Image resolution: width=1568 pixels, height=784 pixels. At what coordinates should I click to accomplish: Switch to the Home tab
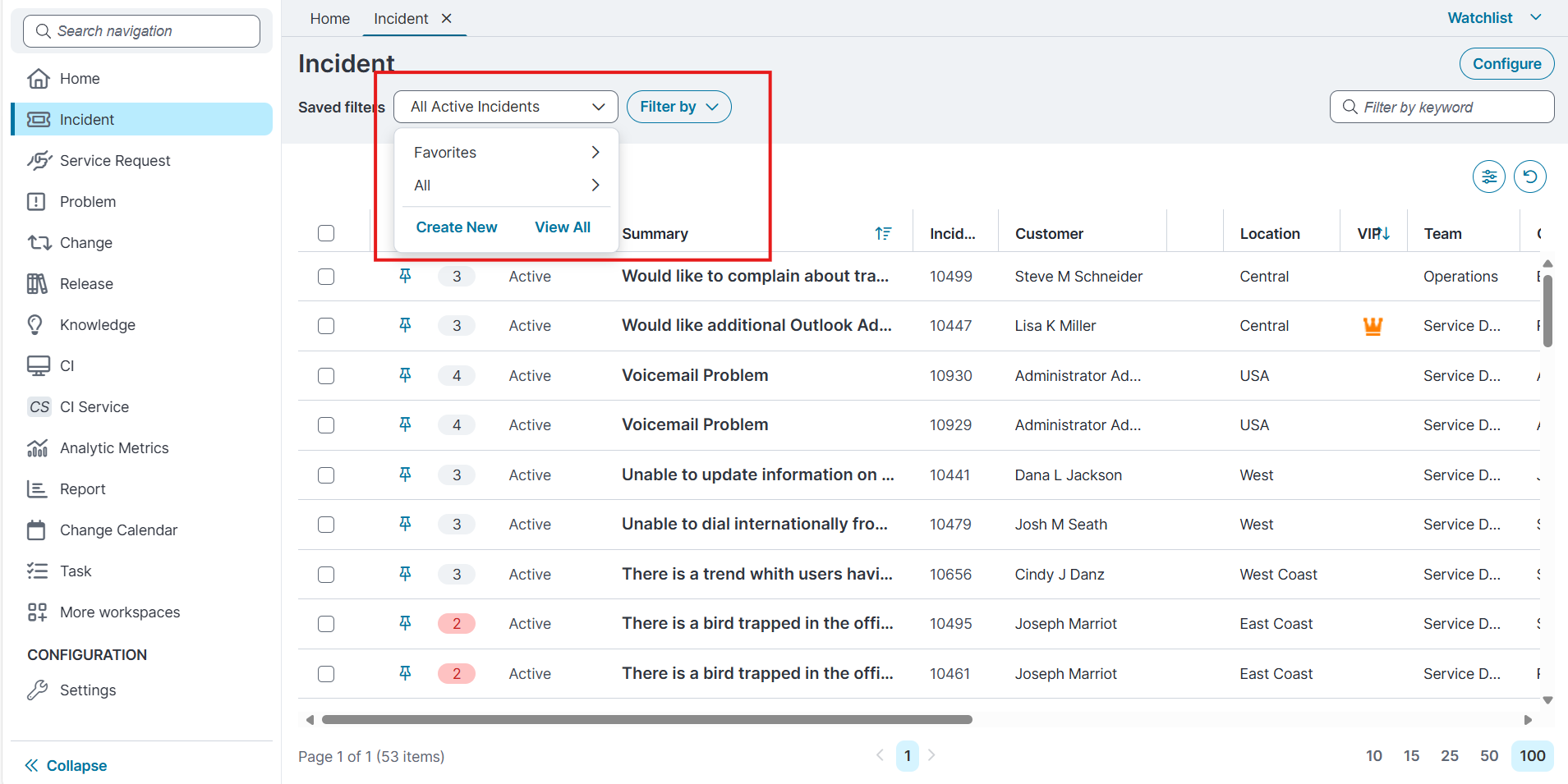tap(329, 19)
